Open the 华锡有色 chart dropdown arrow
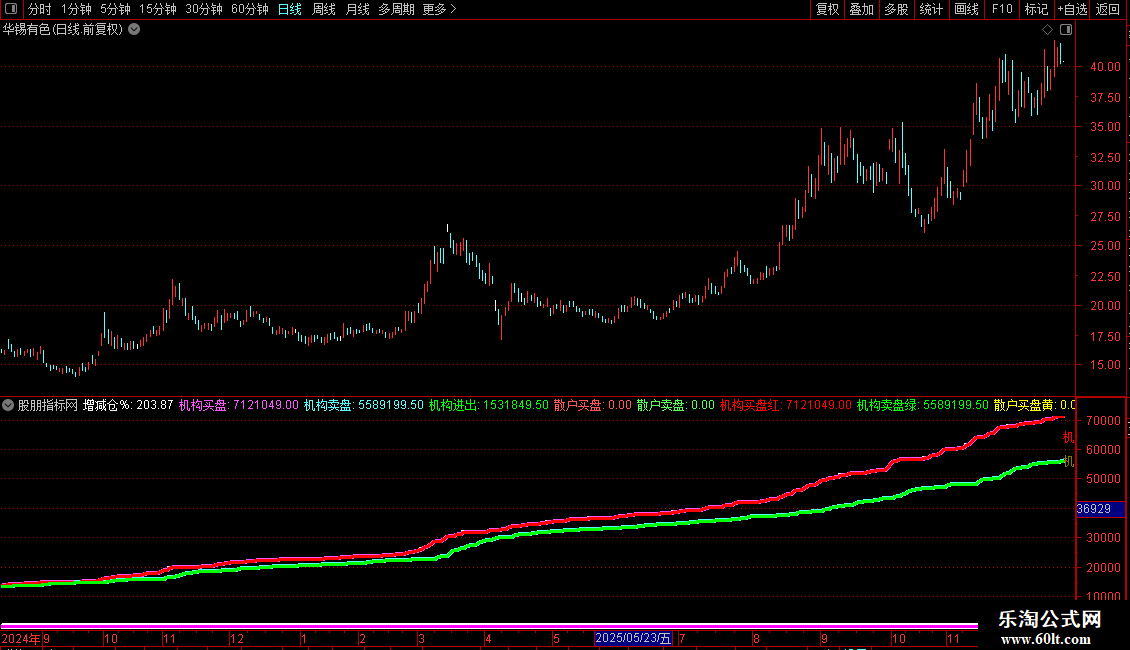 (134, 30)
